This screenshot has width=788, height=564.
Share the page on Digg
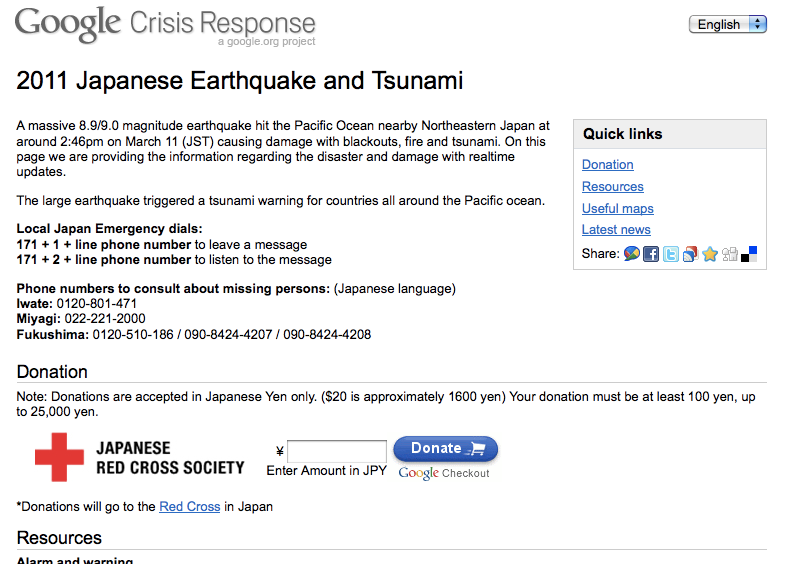coord(730,254)
